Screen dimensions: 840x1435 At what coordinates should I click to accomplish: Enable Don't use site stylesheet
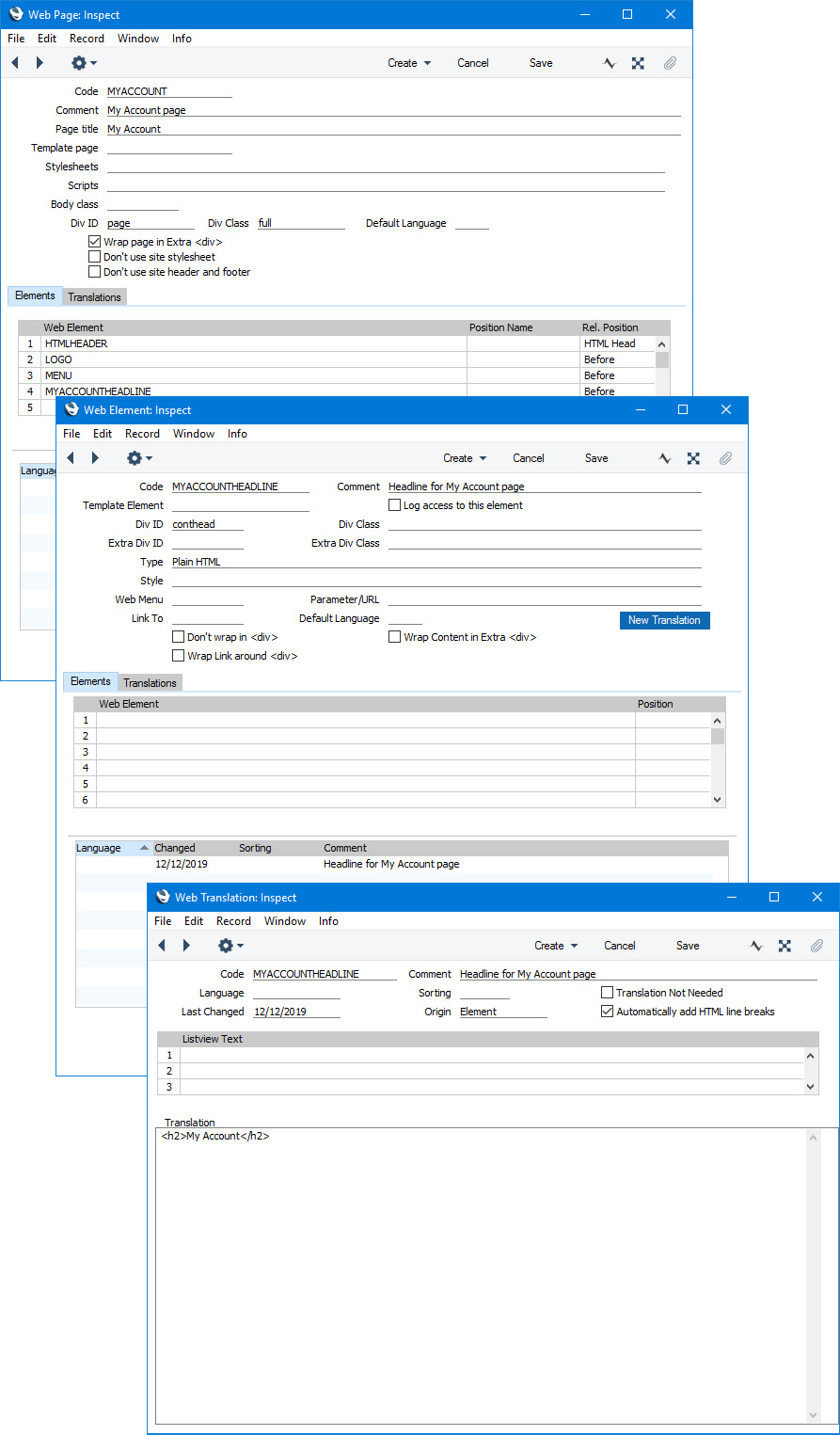pyautogui.click(x=94, y=257)
